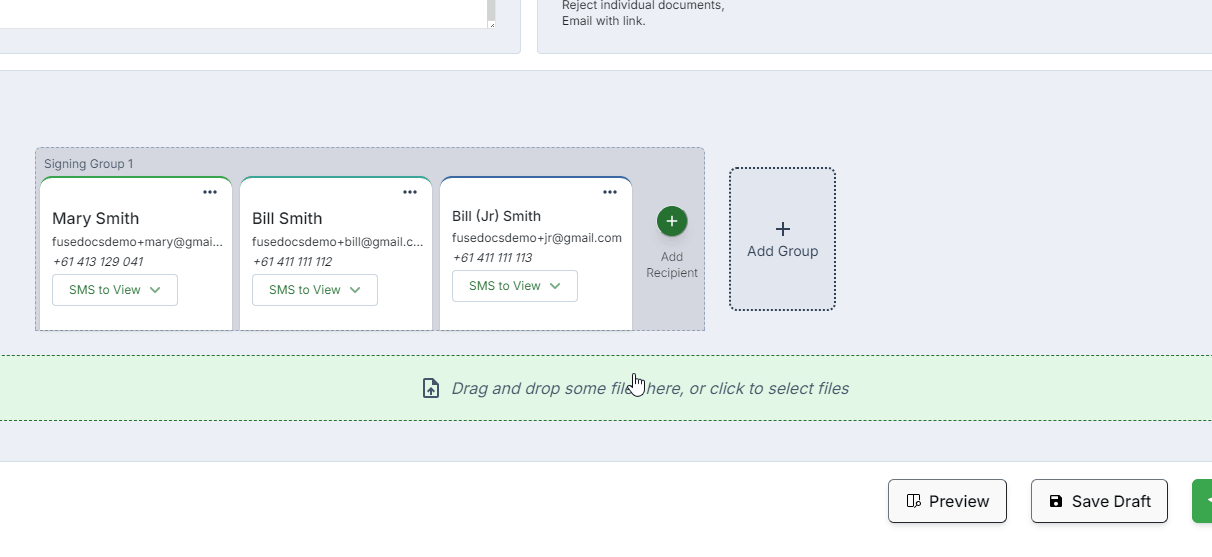1212x557 pixels.
Task: Click the green Add Recipient plus icon
Action: pos(672,221)
